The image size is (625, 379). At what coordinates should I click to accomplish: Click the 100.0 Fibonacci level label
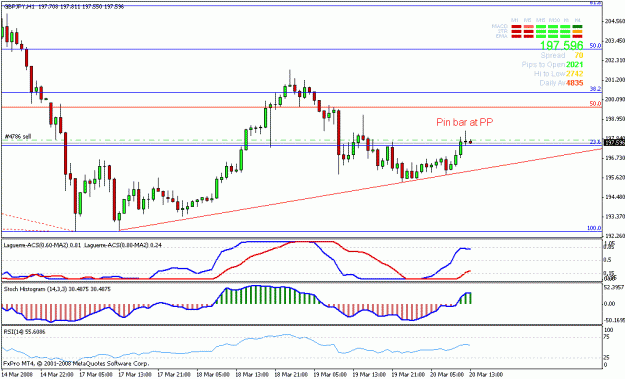(594, 228)
